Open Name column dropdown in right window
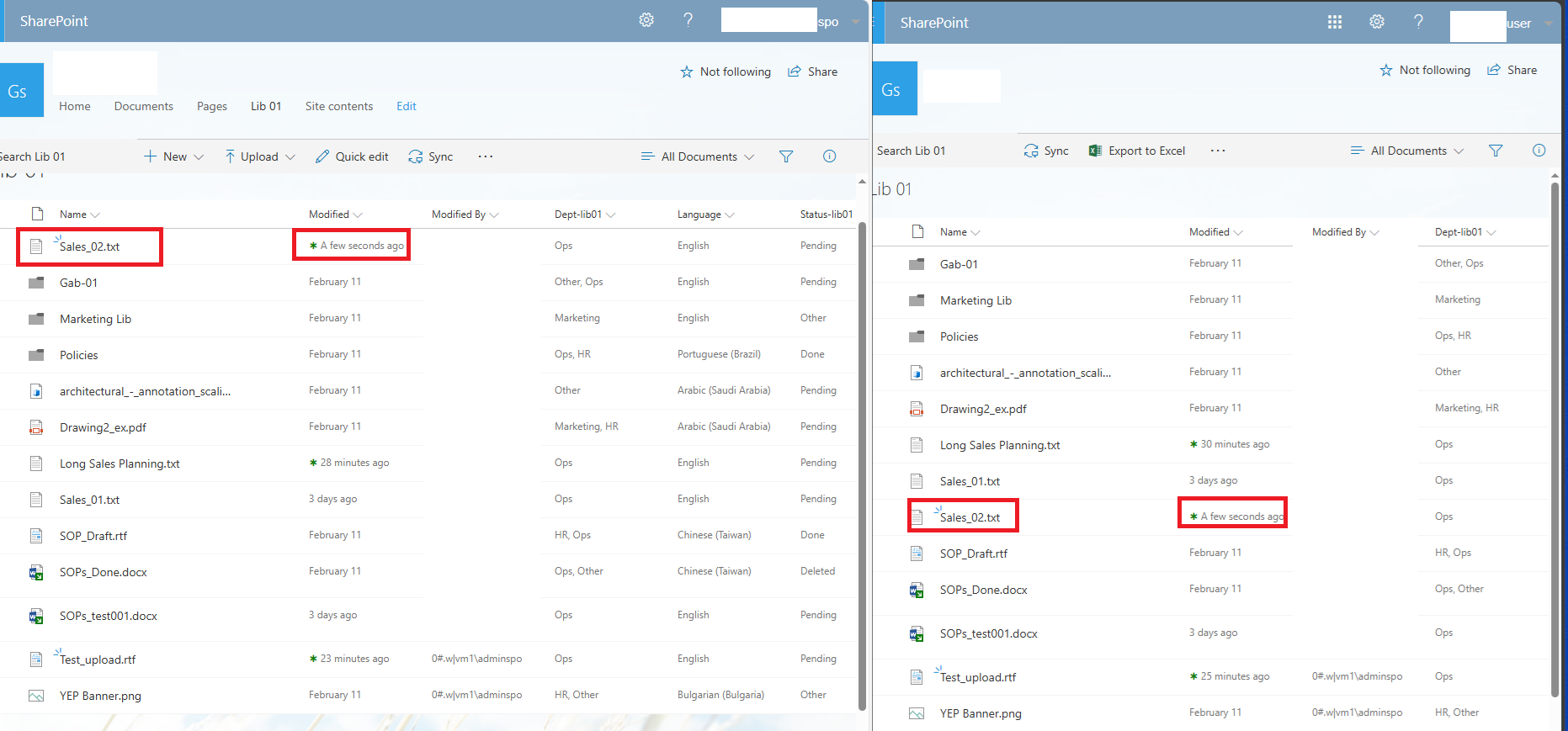Viewport: 1568px width, 731px height. (x=960, y=232)
